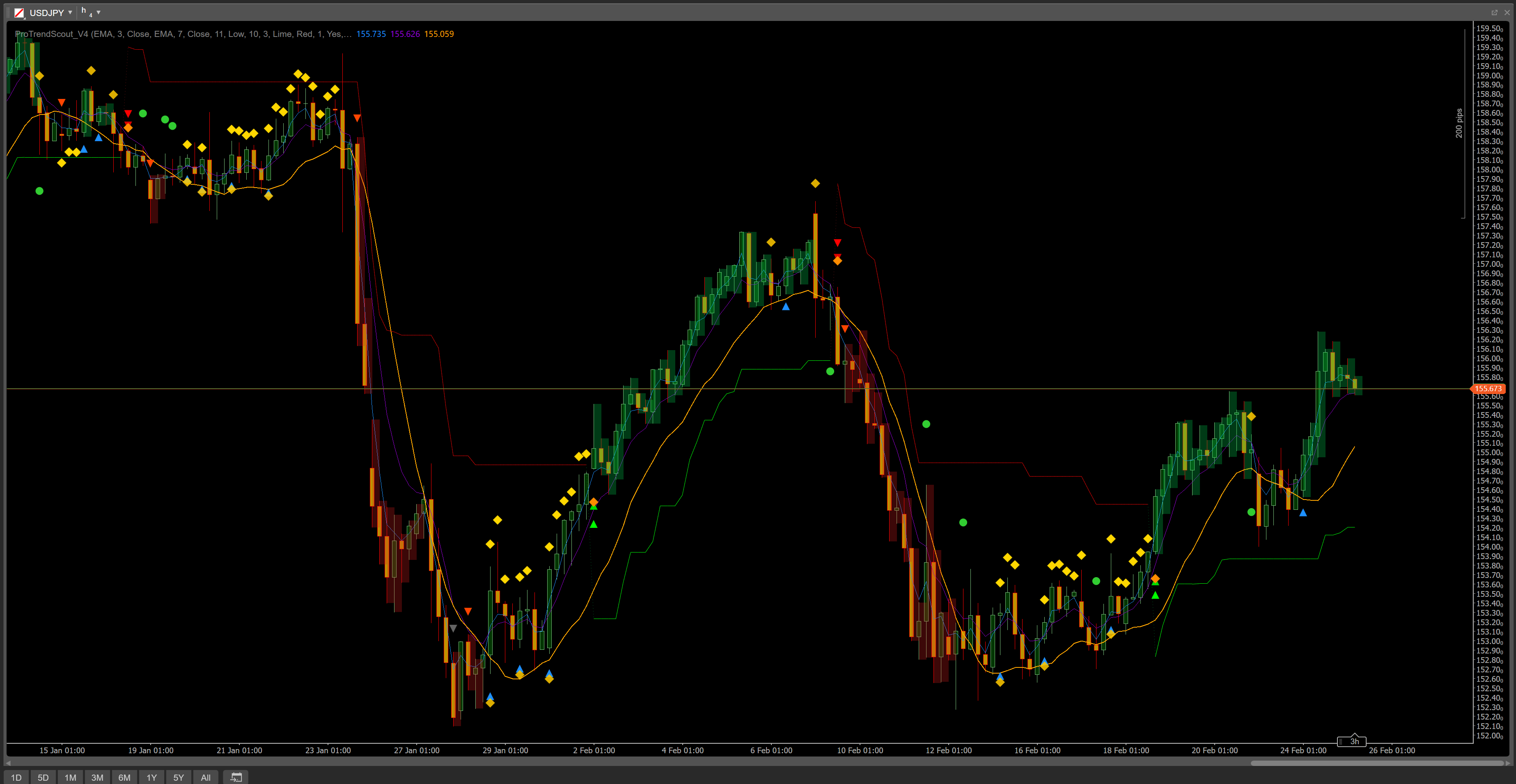Select the 1D period button
Screen dimensions: 1516x784
[x=16, y=777]
